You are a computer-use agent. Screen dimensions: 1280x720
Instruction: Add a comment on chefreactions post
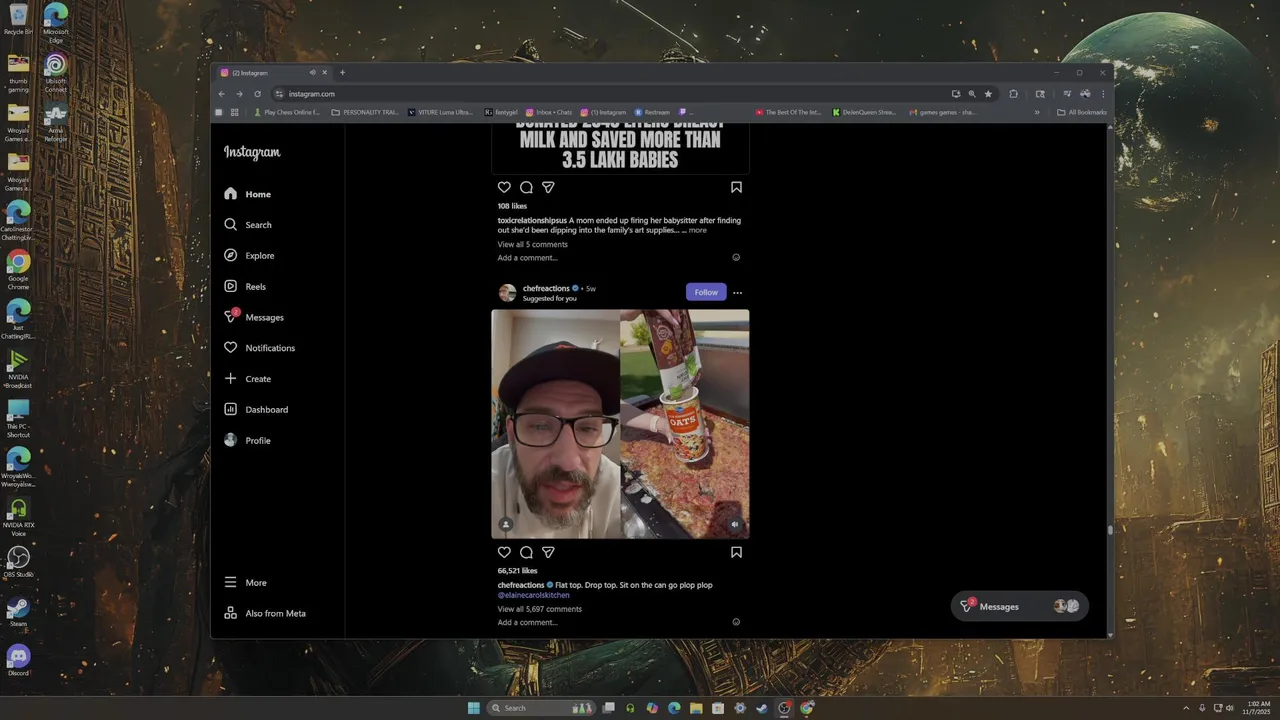[527, 622]
